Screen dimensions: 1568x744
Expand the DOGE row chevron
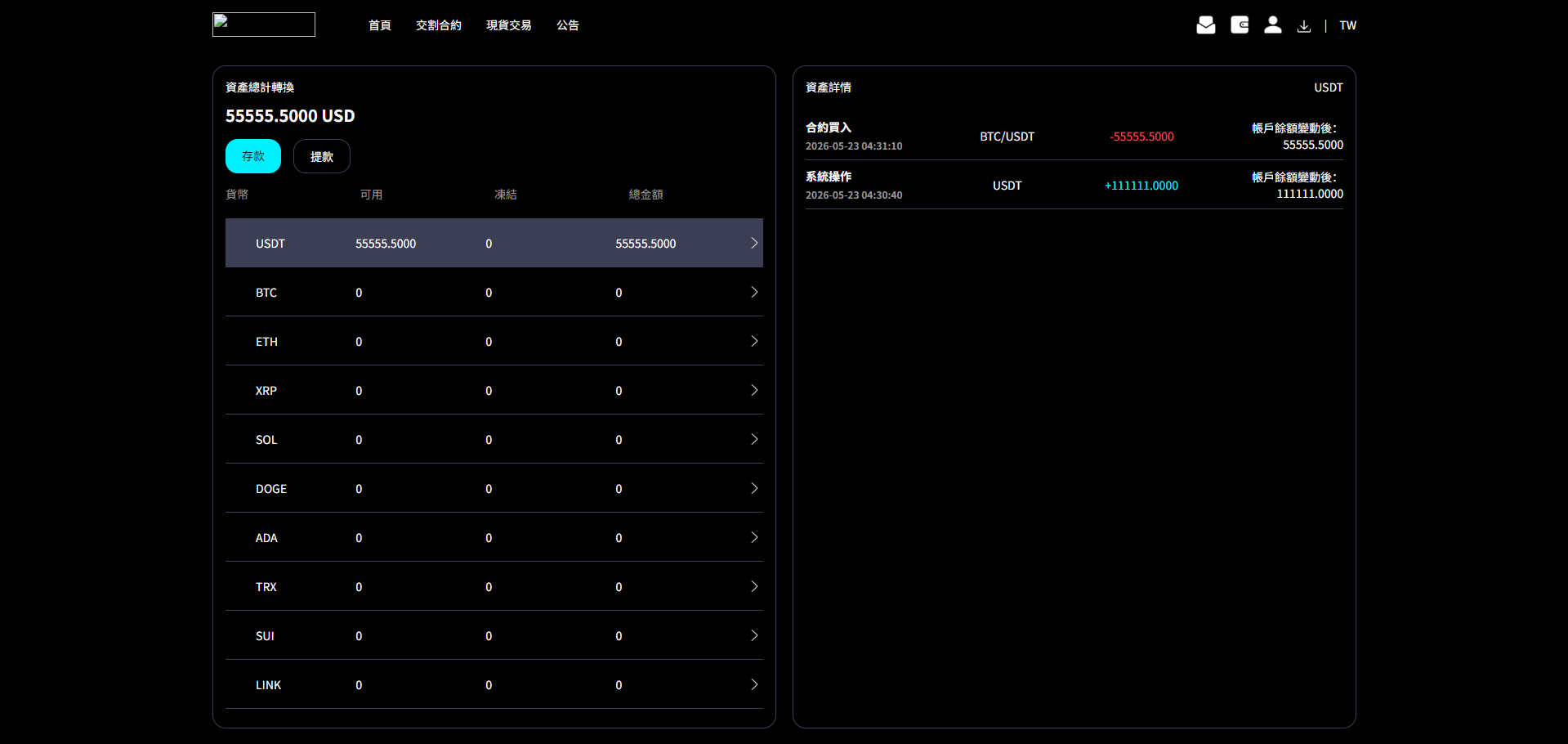click(x=754, y=488)
